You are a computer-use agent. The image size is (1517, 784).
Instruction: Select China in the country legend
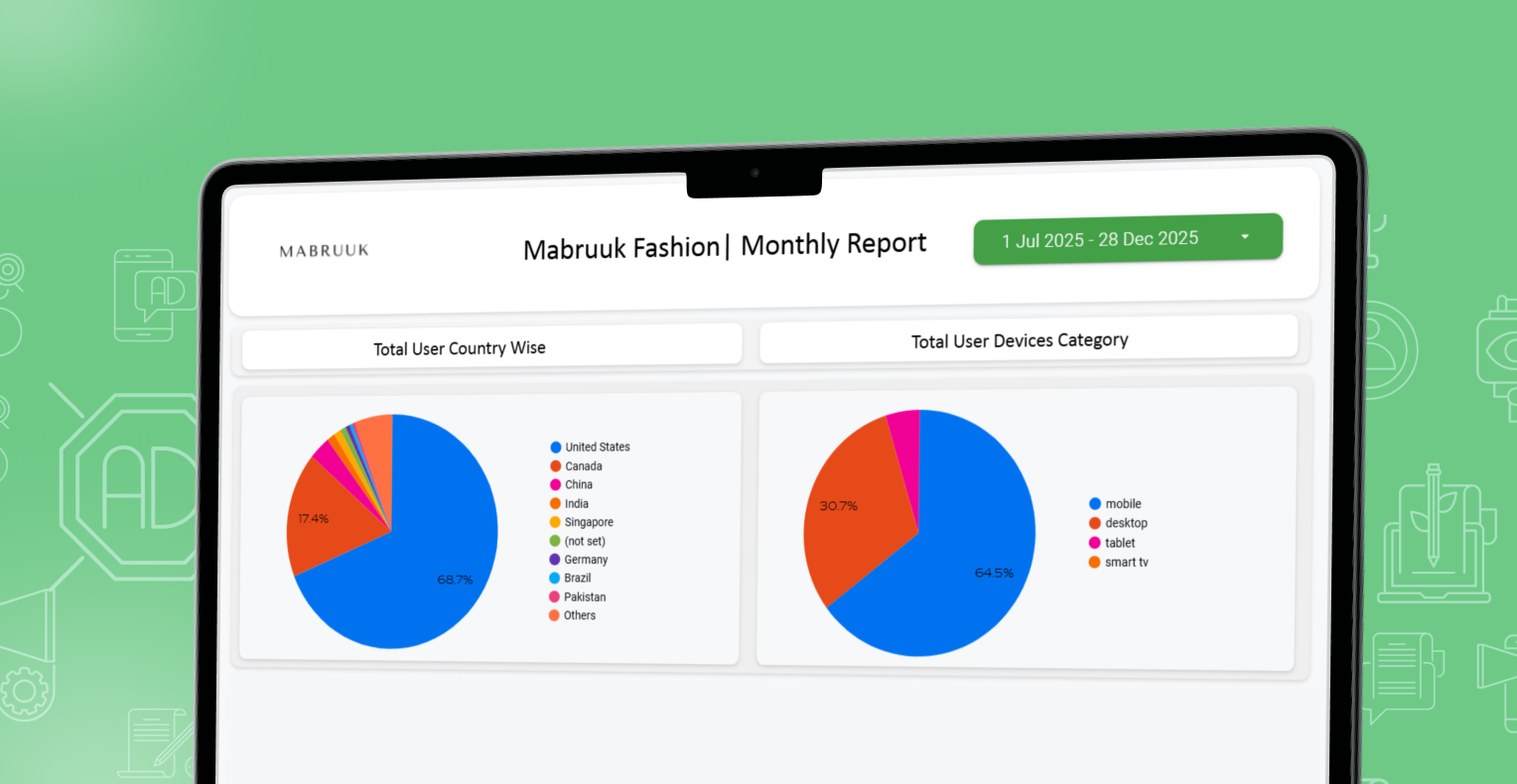pos(578,485)
